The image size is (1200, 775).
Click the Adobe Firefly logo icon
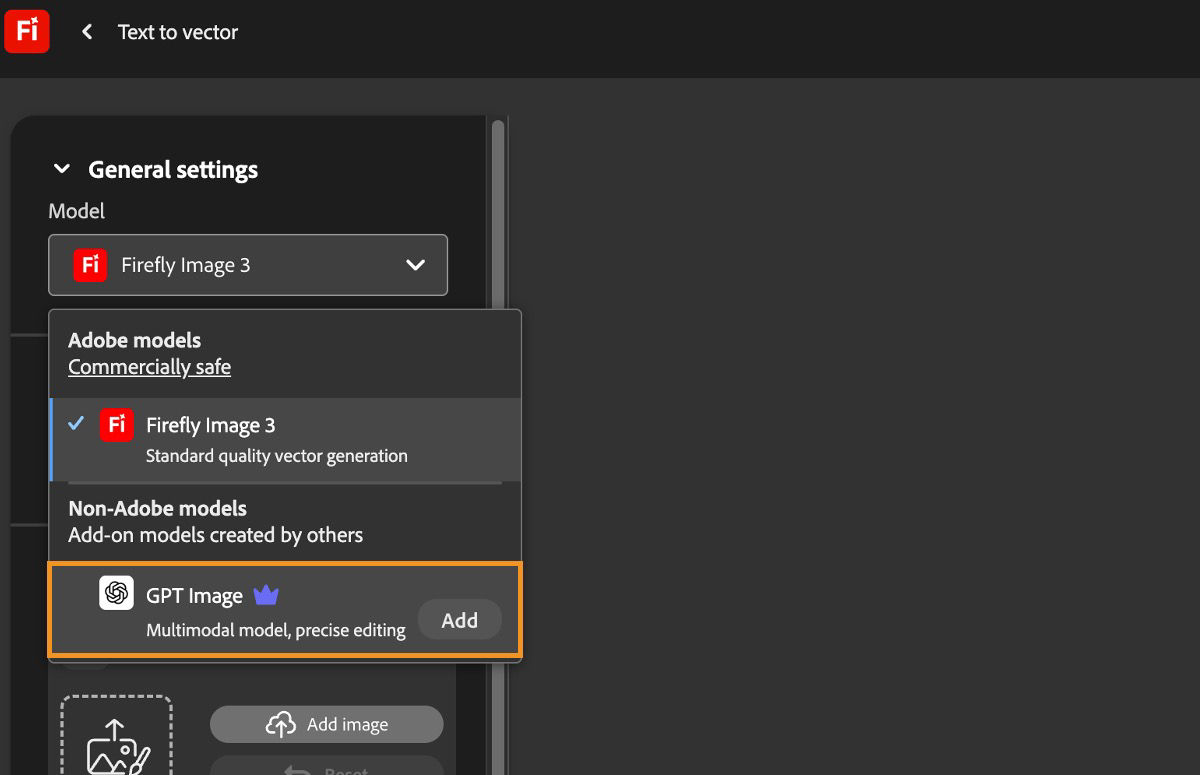click(26, 30)
